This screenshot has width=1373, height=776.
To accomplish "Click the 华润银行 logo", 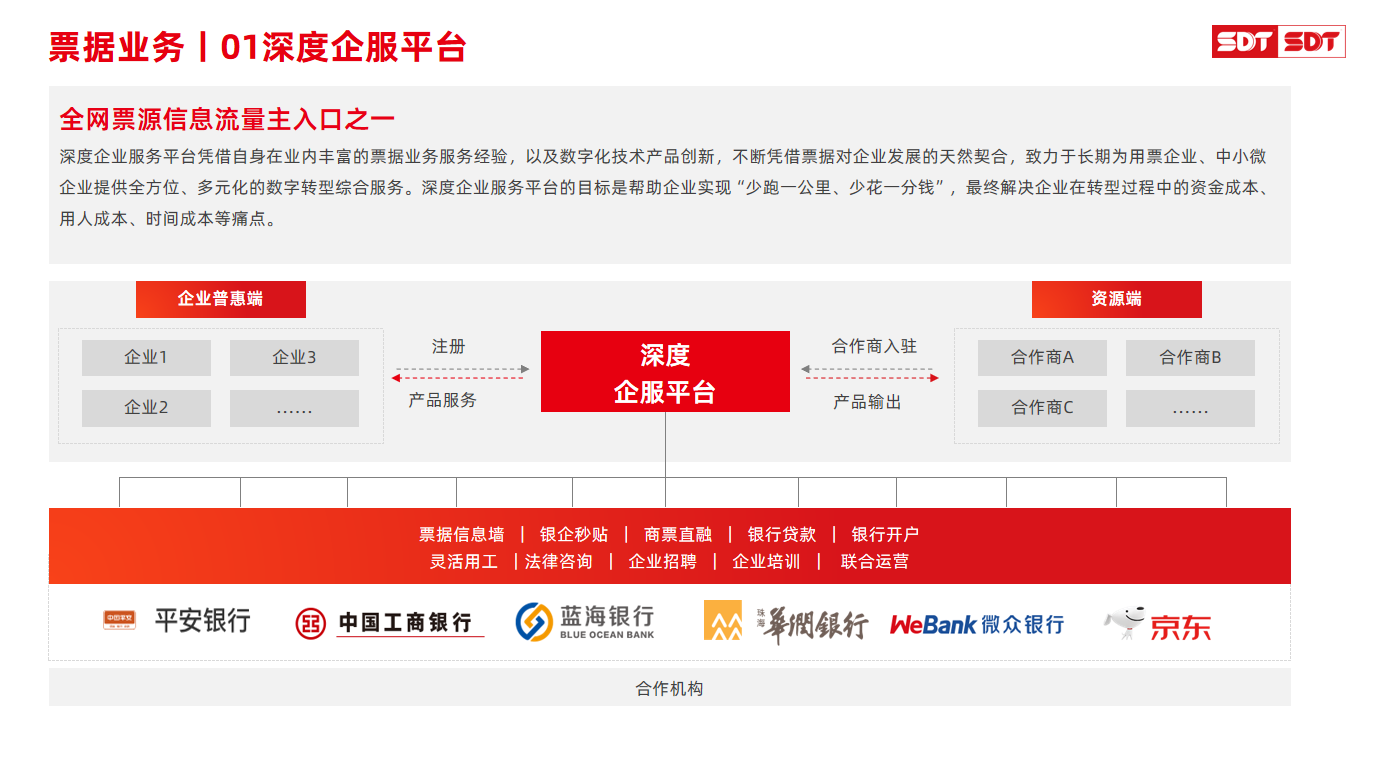I will click(785, 623).
